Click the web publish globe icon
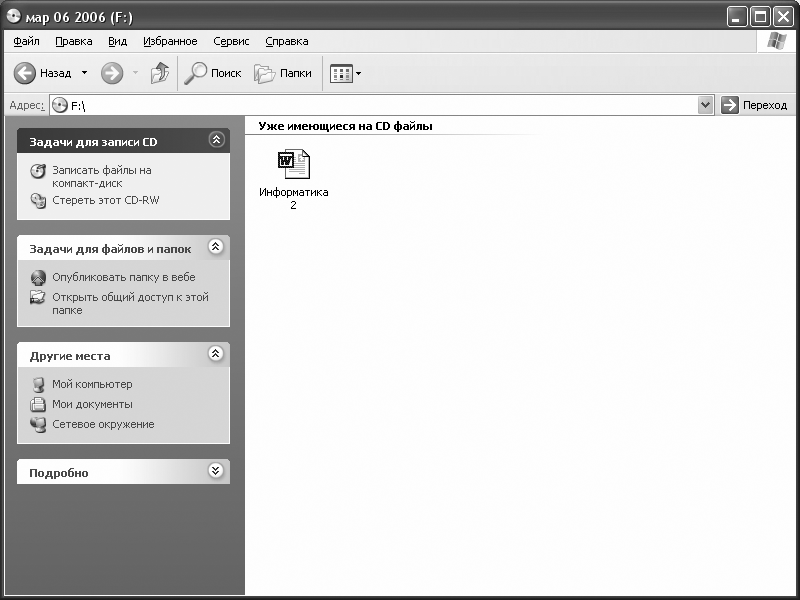The image size is (800, 600). (x=38, y=278)
